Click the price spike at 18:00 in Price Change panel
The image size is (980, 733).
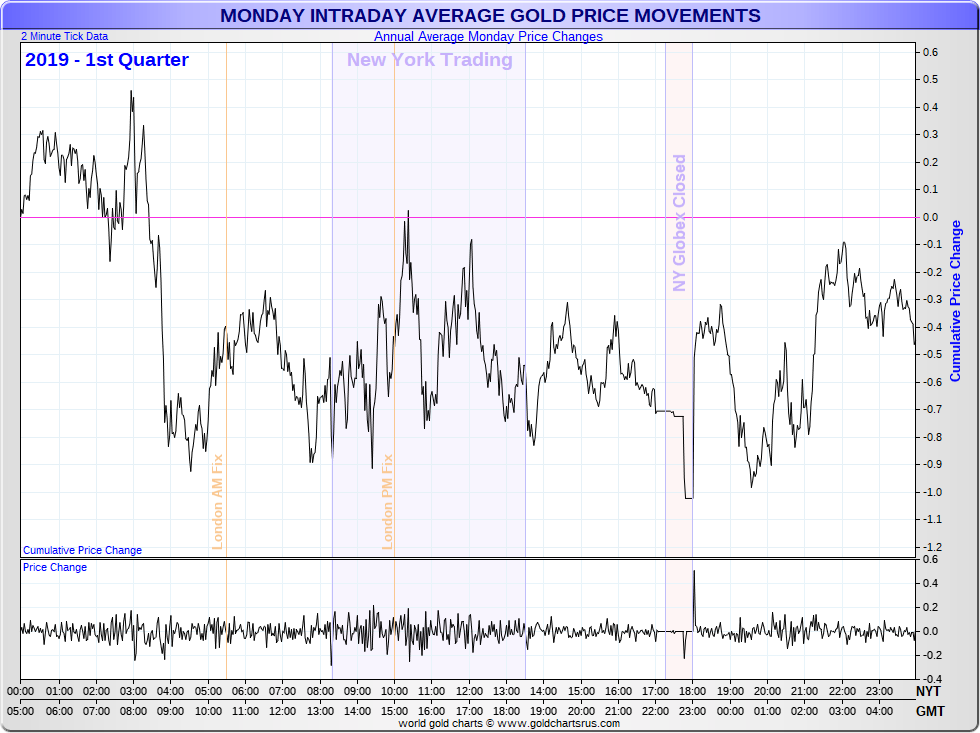[x=694, y=572]
